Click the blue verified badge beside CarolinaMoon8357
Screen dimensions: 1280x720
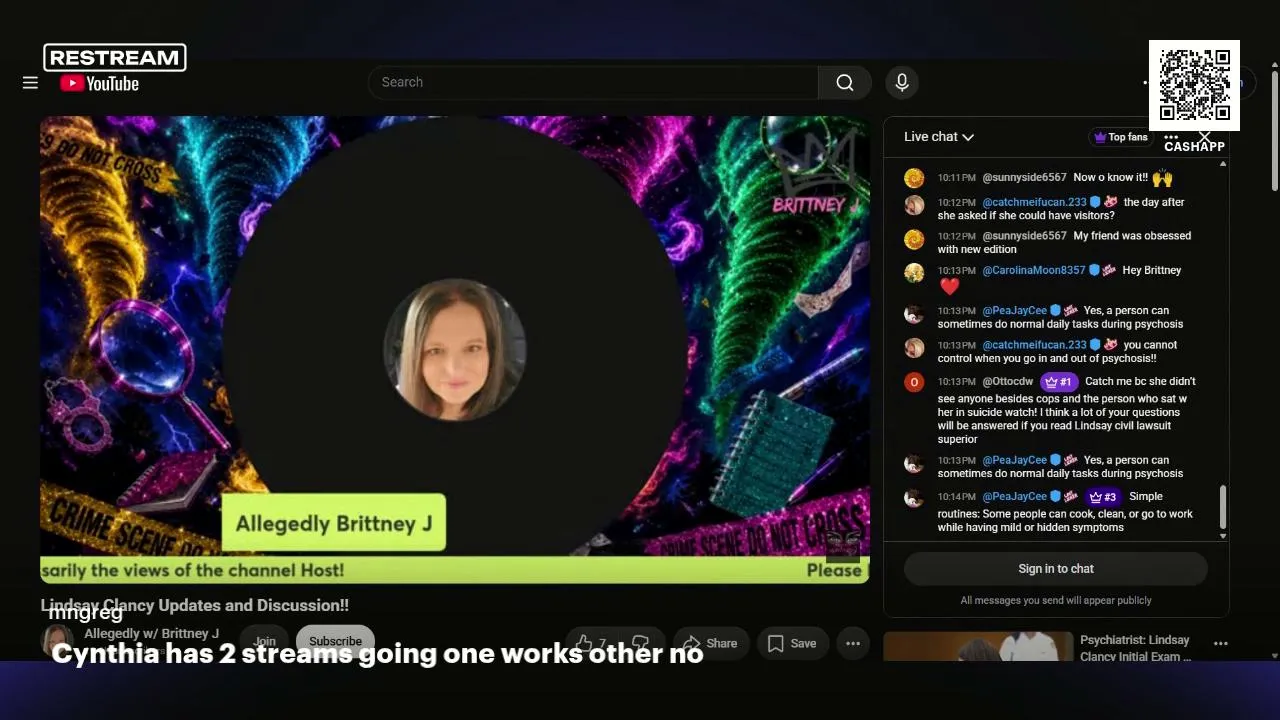[x=1094, y=270]
